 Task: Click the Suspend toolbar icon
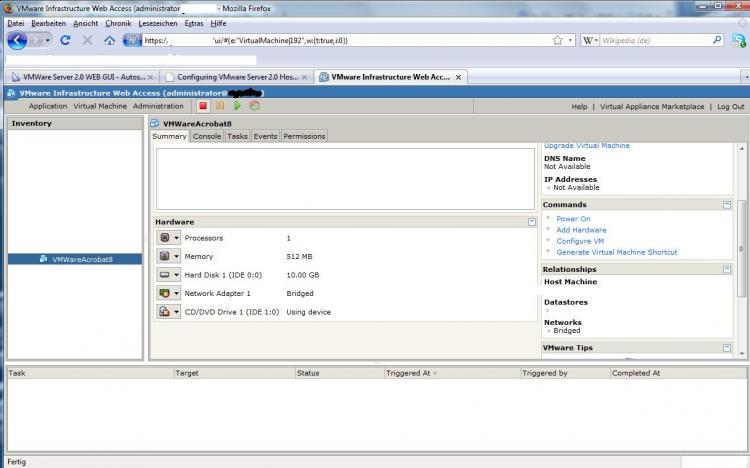220,106
